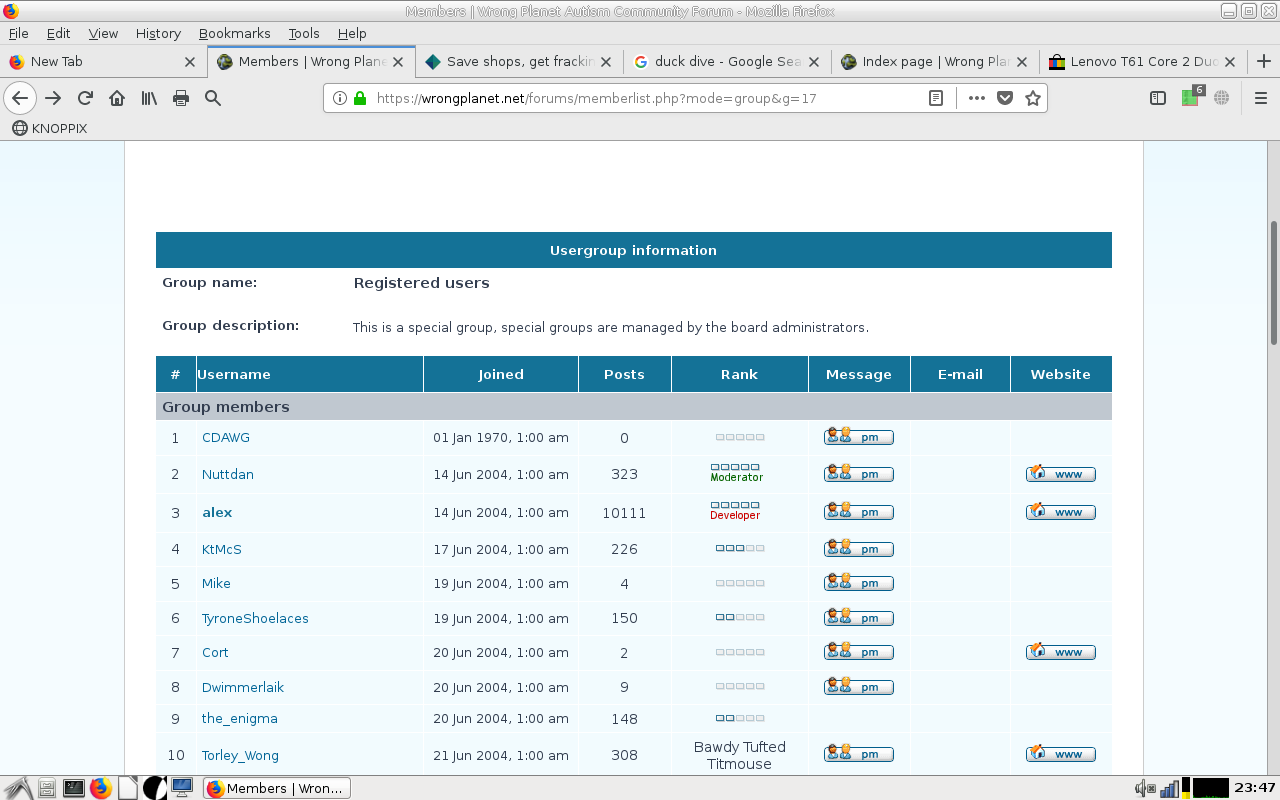
Task: Open the Edit menu
Action: [58, 33]
